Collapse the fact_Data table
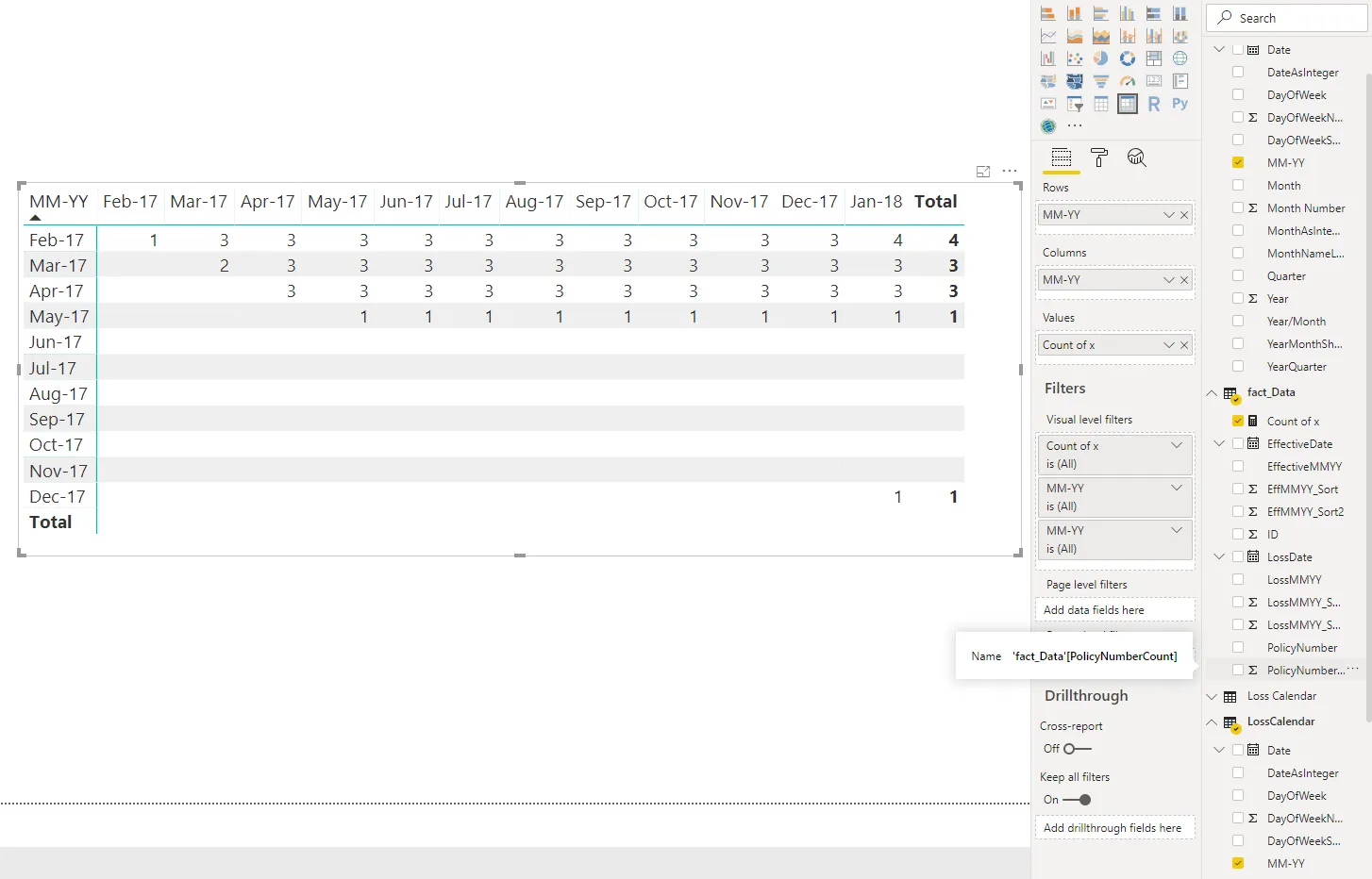 (1212, 392)
